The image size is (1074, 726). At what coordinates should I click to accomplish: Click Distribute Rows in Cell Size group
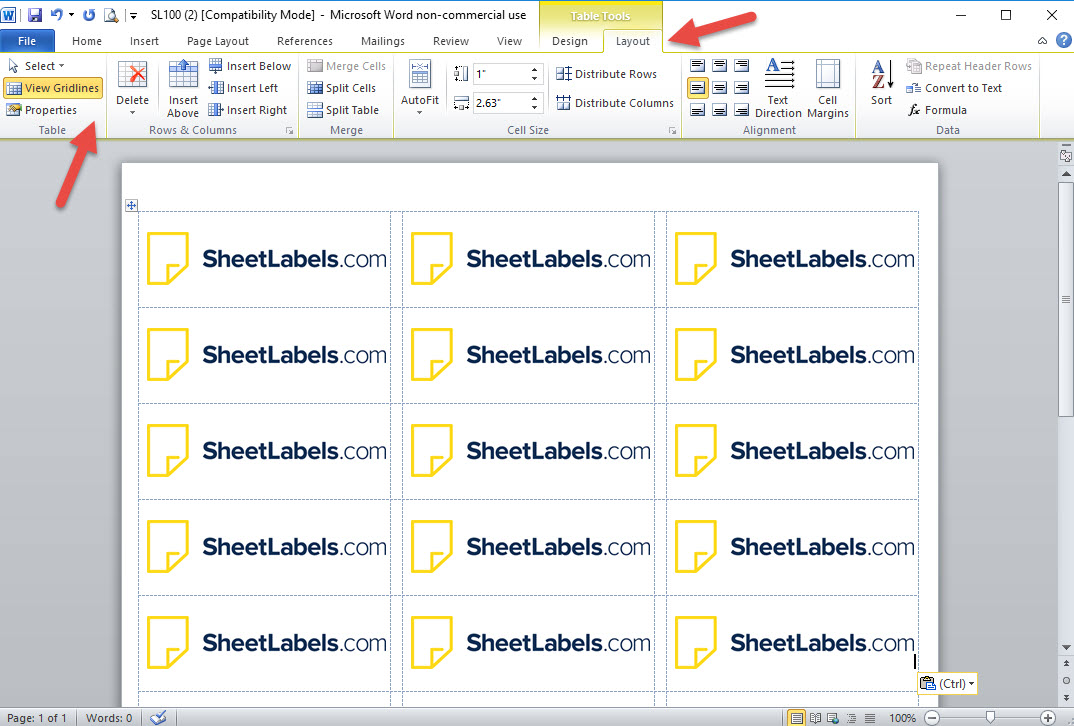pyautogui.click(x=608, y=74)
